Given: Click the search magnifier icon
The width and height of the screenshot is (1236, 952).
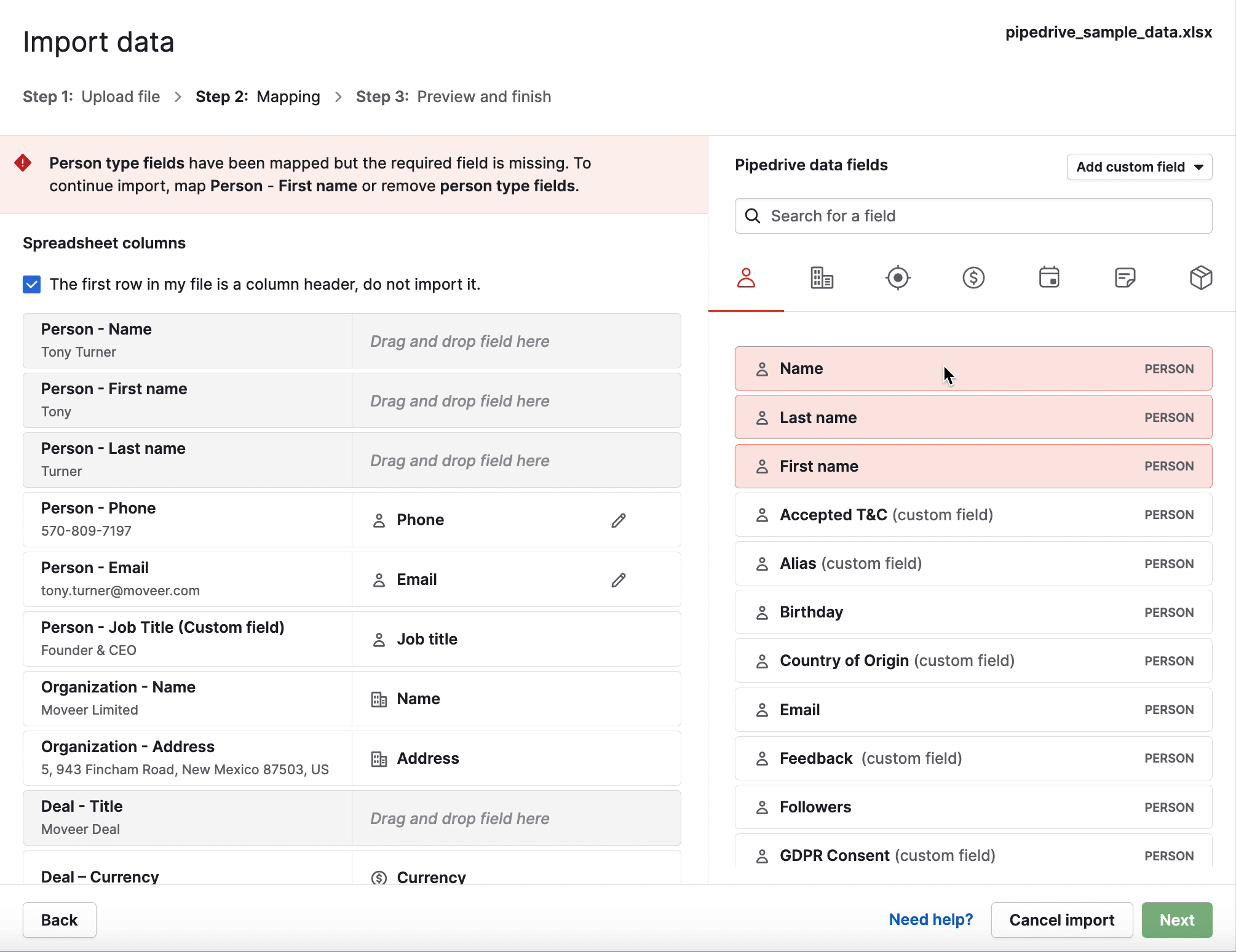Looking at the screenshot, I should (753, 216).
